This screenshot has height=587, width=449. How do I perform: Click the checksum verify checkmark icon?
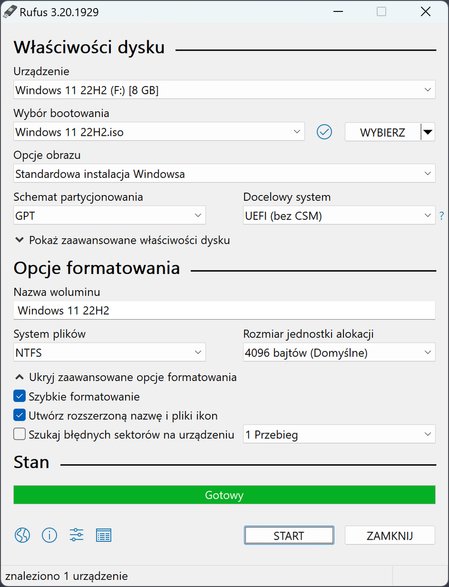(324, 132)
